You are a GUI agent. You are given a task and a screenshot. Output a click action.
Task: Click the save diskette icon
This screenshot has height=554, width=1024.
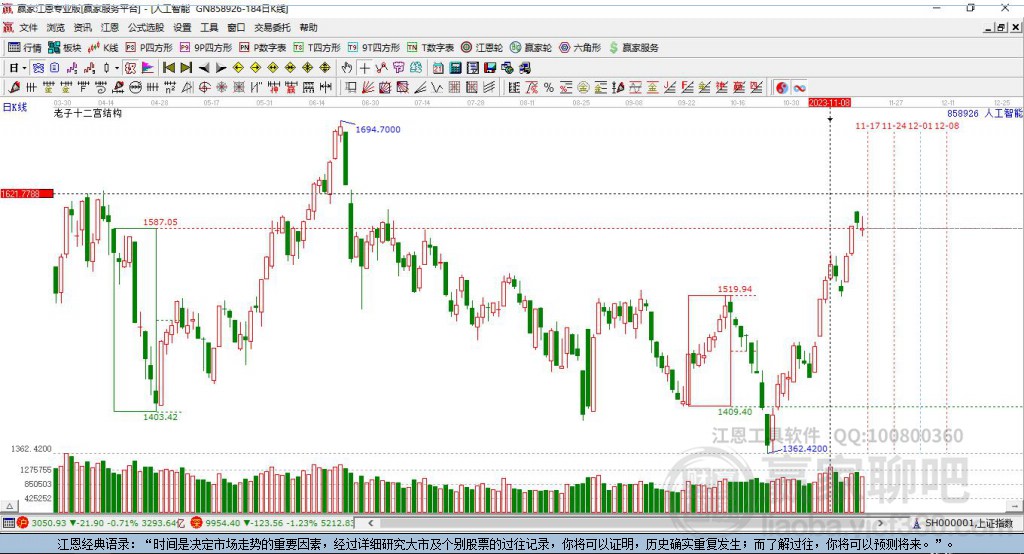[490, 68]
